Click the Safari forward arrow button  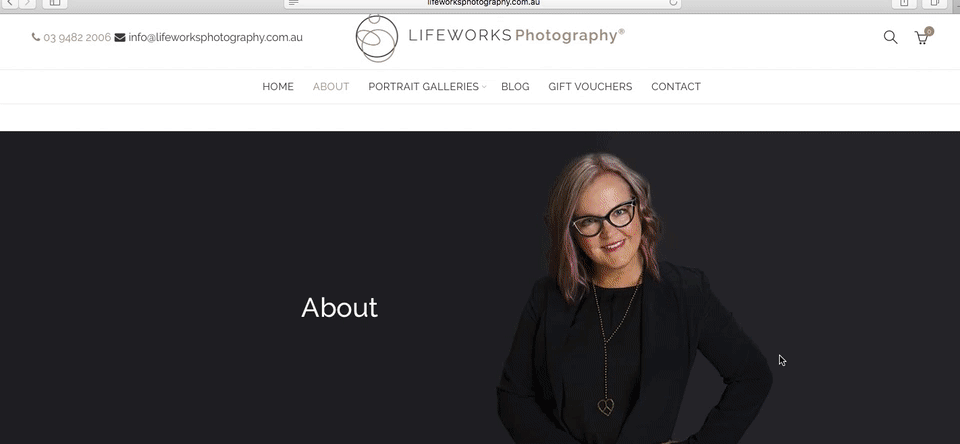click(x=28, y=3)
